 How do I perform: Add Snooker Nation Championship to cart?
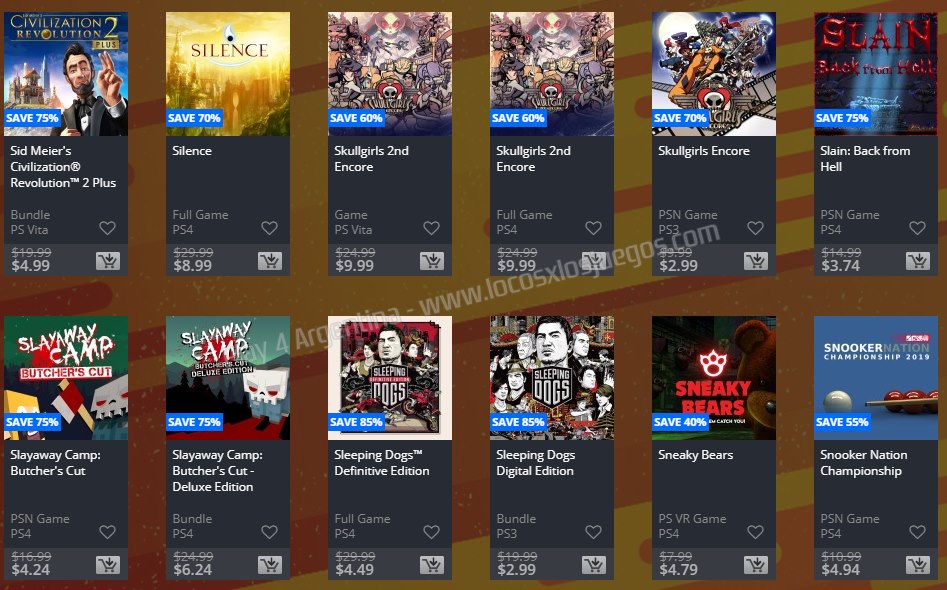(x=917, y=565)
